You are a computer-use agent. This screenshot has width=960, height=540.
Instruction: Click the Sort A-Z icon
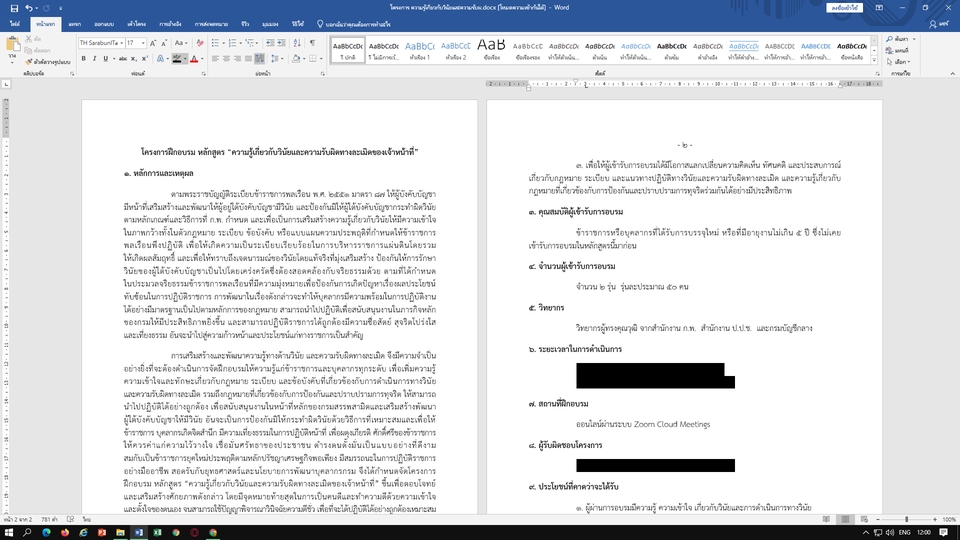pyautogui.click(x=297, y=43)
